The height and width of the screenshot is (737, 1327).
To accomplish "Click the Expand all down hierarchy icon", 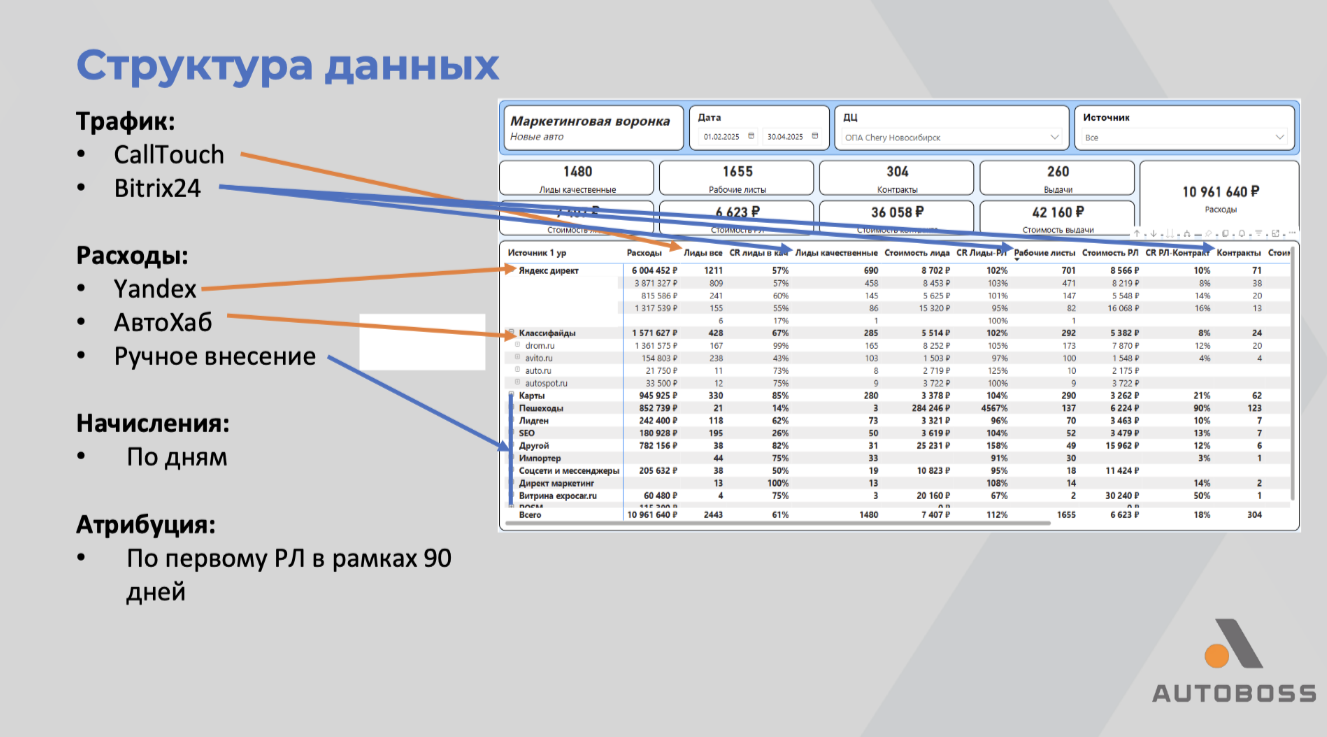I will (1187, 233).
